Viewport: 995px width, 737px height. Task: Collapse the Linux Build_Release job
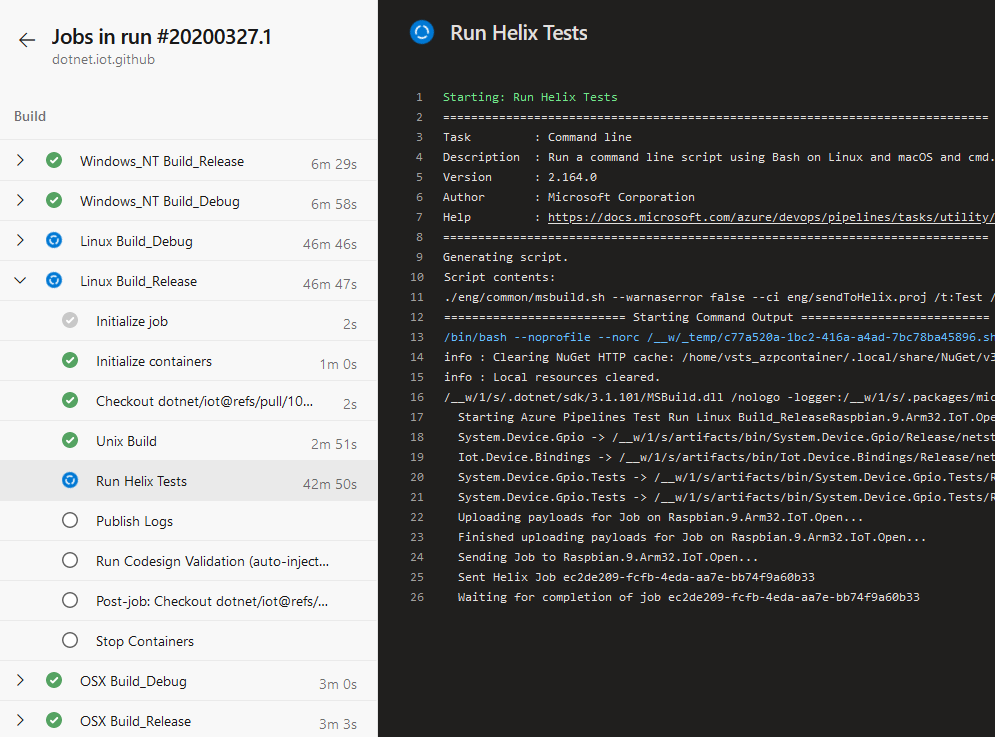point(20,281)
